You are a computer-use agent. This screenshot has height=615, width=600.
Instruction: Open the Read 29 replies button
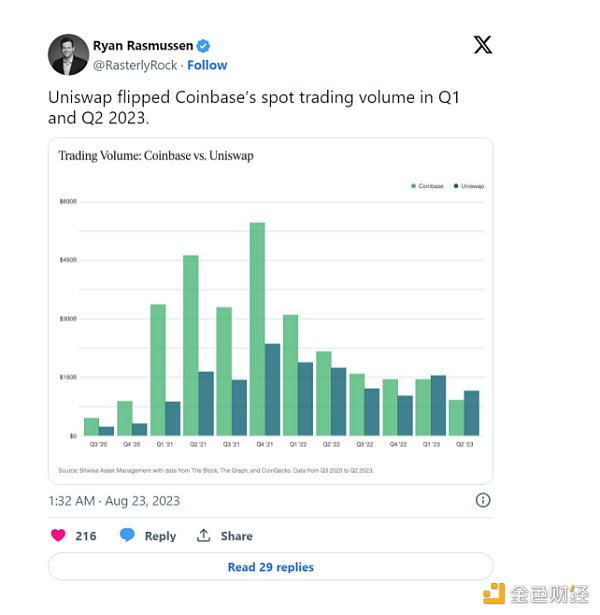(x=270, y=567)
